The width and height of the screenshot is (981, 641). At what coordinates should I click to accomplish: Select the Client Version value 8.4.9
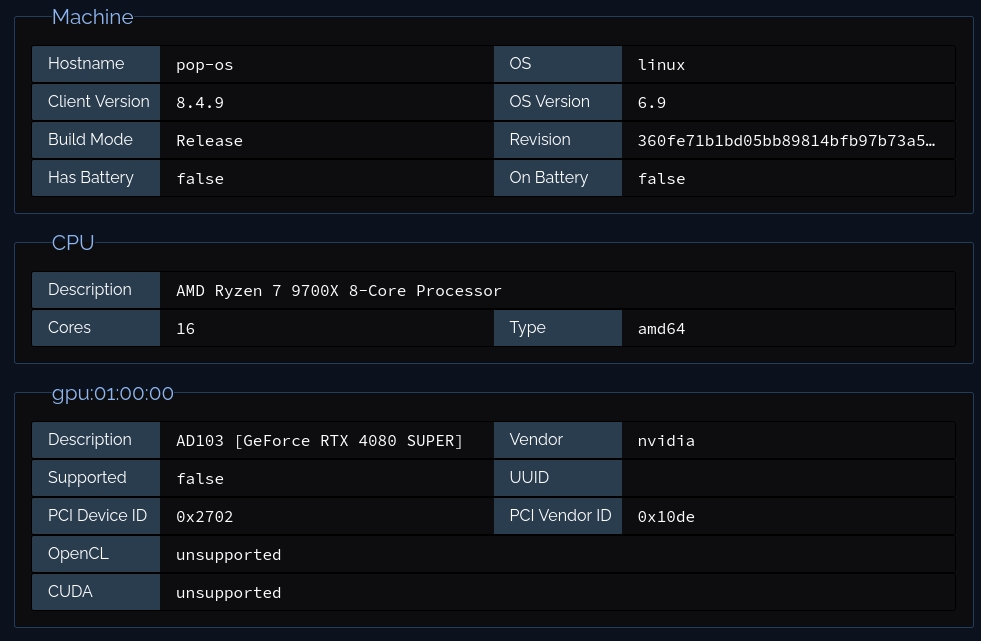200,103
